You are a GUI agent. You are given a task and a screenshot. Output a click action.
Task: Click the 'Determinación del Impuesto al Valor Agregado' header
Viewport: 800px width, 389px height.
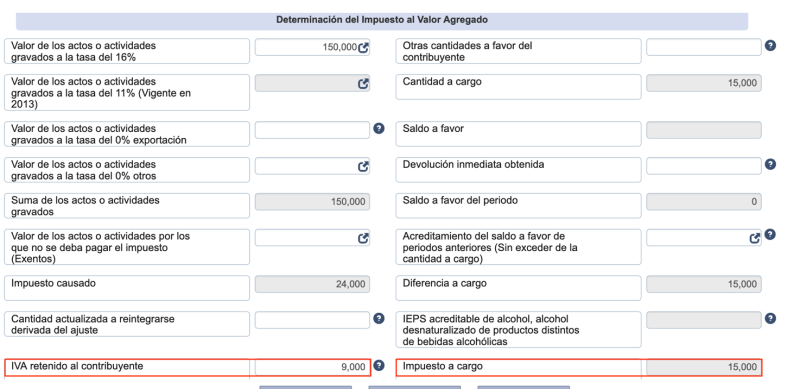pos(382,20)
